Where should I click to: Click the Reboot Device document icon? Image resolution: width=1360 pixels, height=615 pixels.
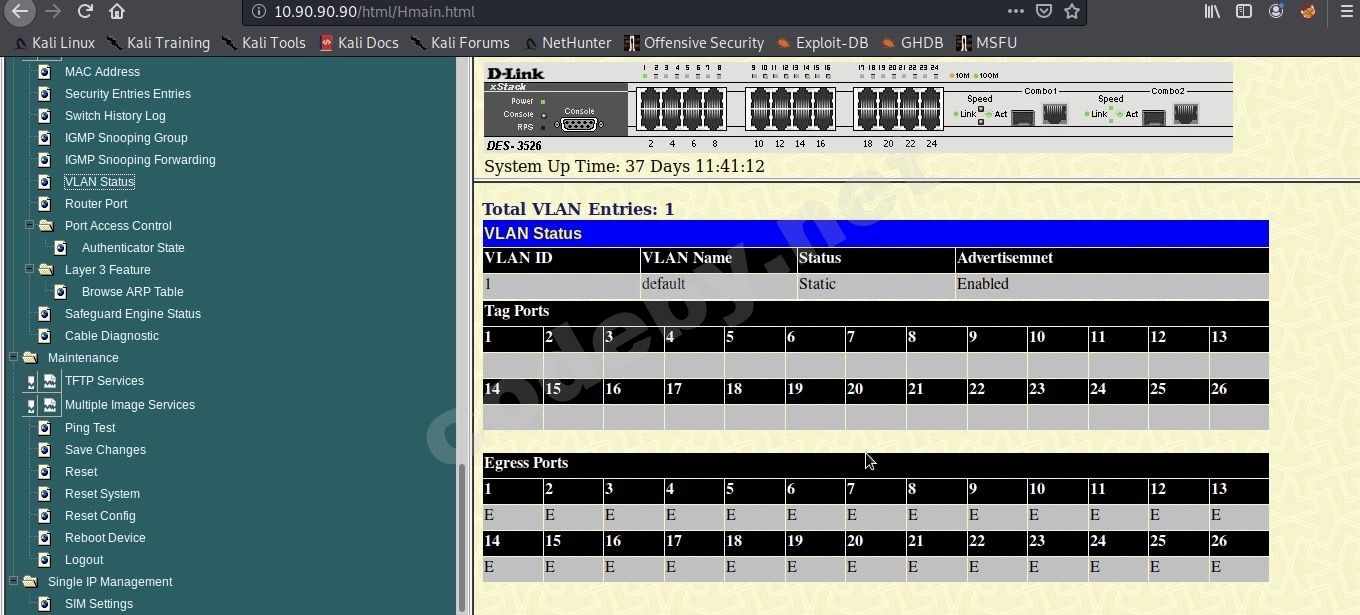coord(44,537)
